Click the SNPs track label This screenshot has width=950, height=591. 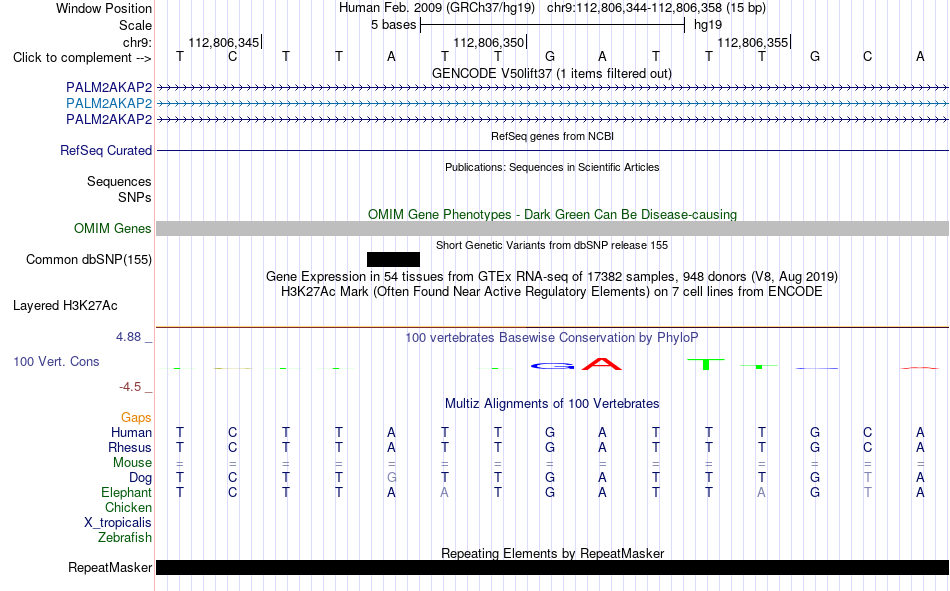click(135, 197)
